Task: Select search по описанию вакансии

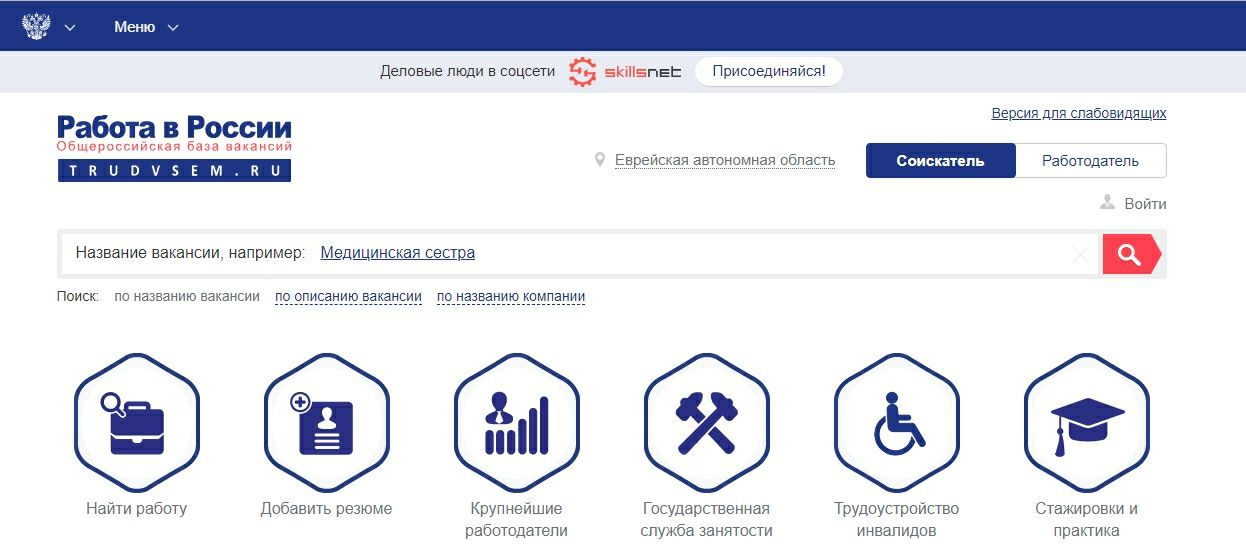Action: point(348,296)
